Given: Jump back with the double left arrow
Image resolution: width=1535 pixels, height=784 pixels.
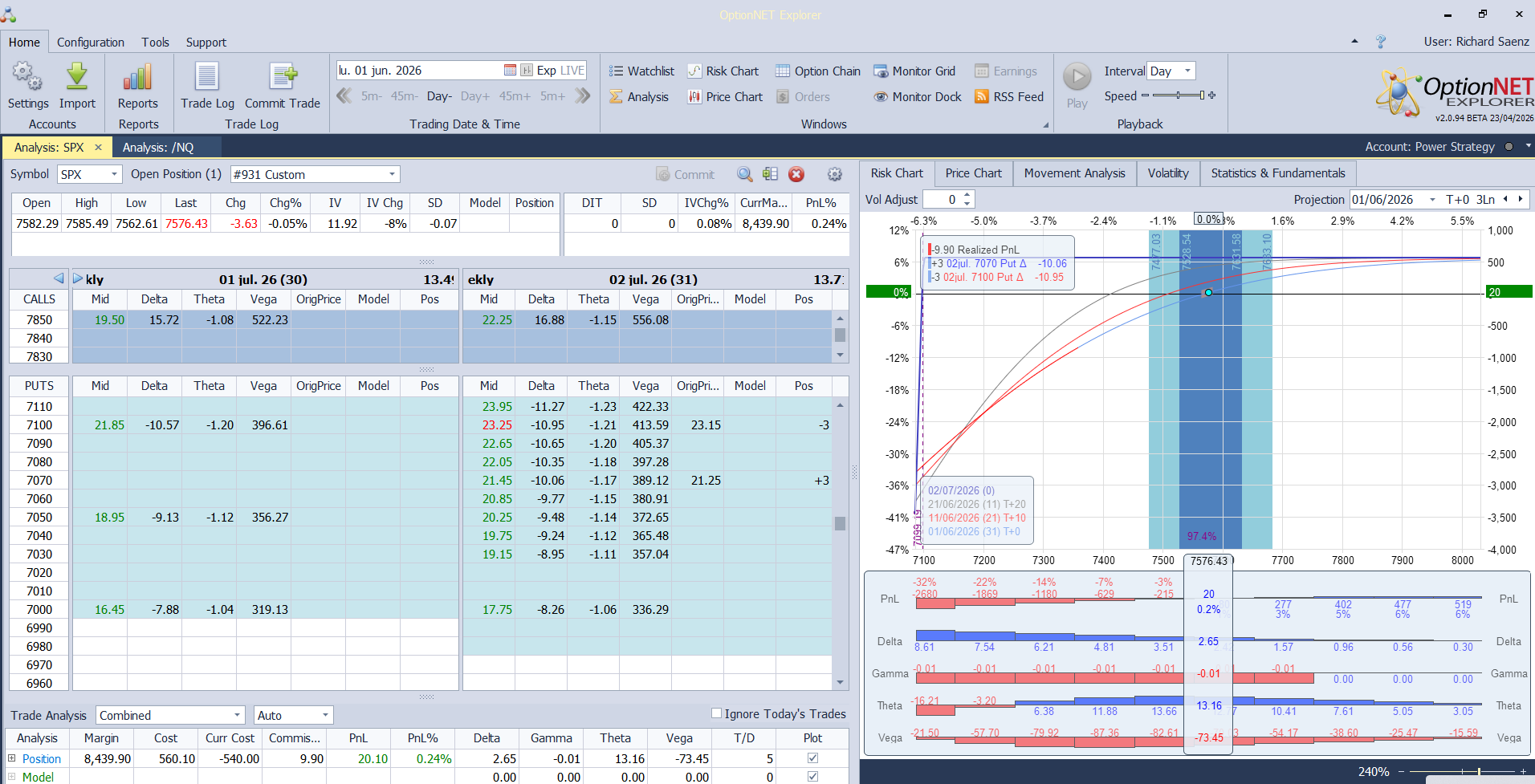Looking at the screenshot, I should tap(344, 96).
